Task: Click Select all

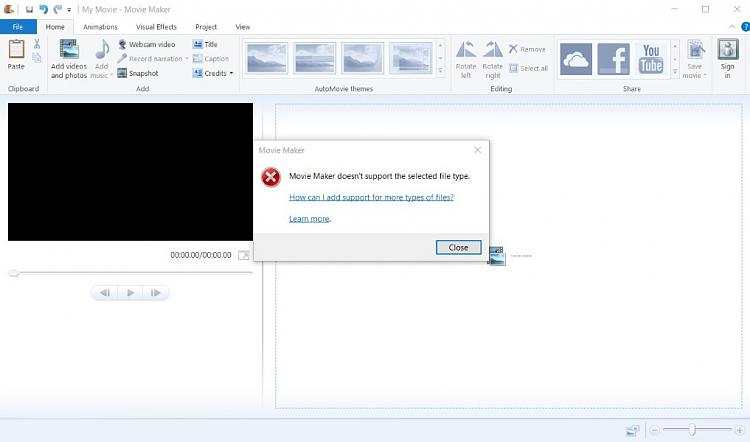Action: (x=529, y=68)
